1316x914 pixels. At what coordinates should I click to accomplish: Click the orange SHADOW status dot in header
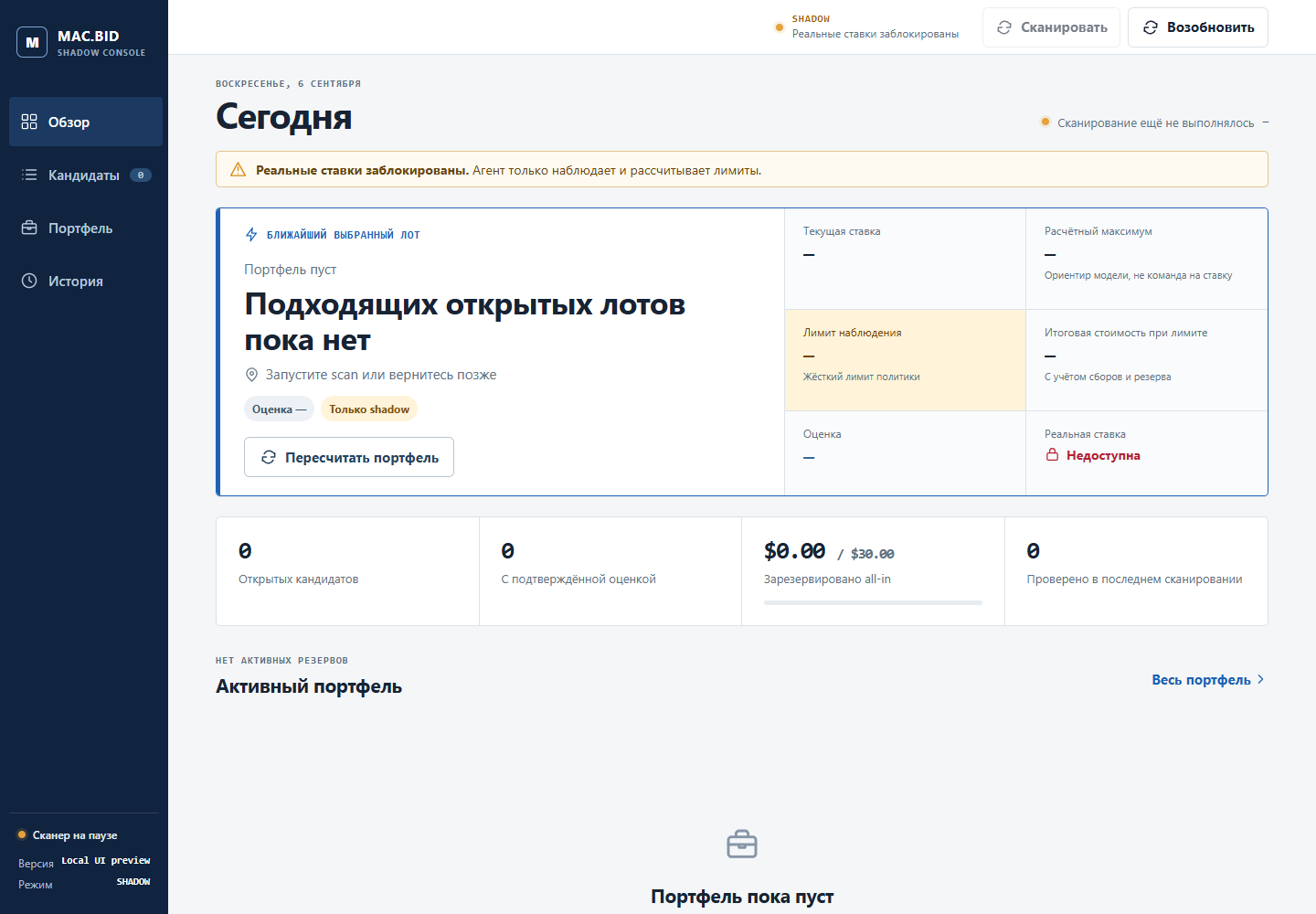[779, 27]
